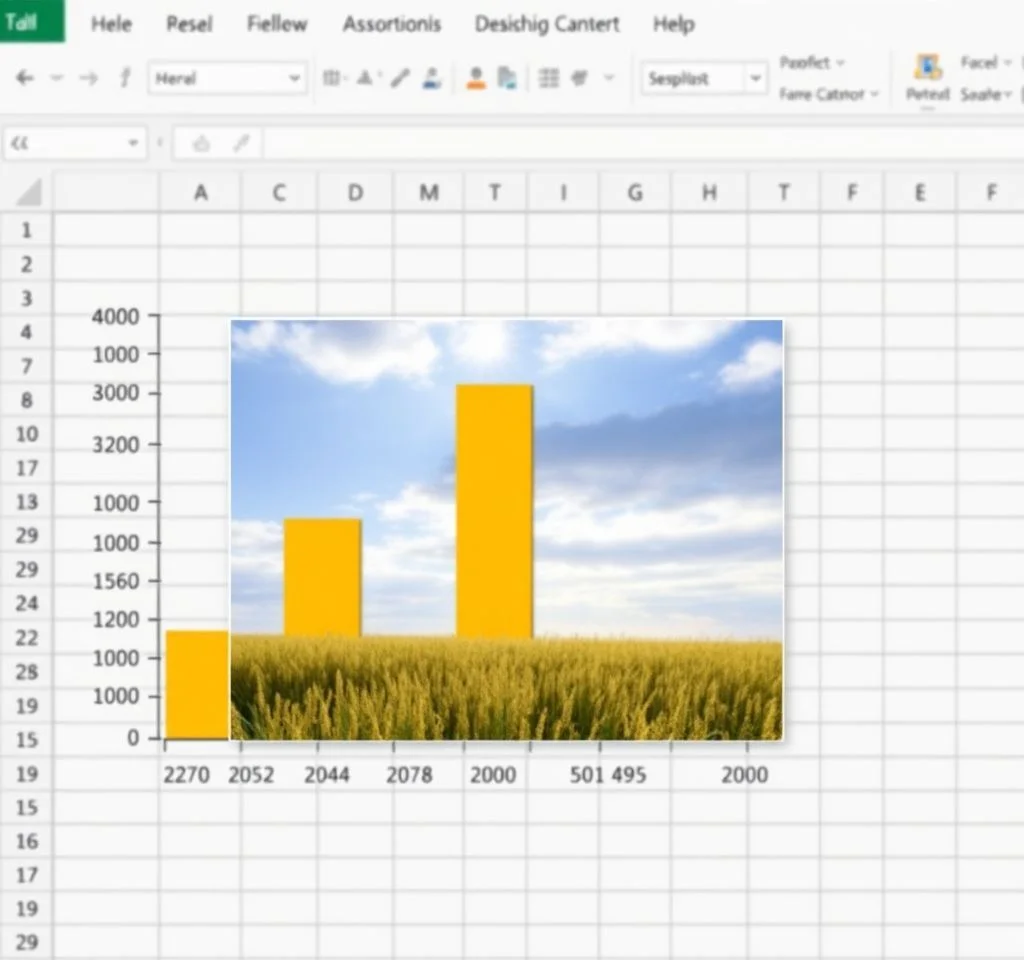Open the Assortionis menu tab

391,24
